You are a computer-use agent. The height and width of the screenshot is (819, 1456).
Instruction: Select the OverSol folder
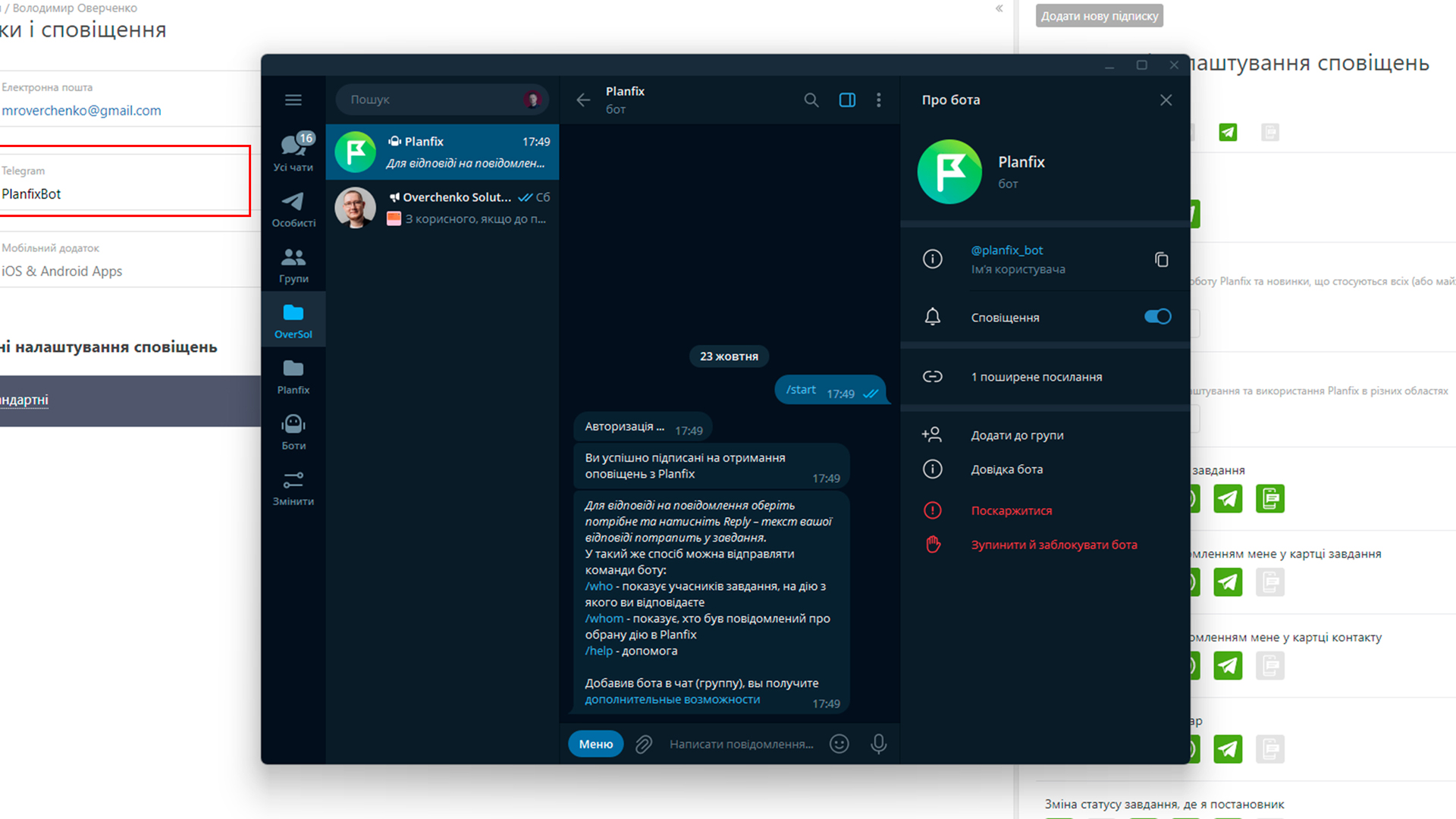293,321
